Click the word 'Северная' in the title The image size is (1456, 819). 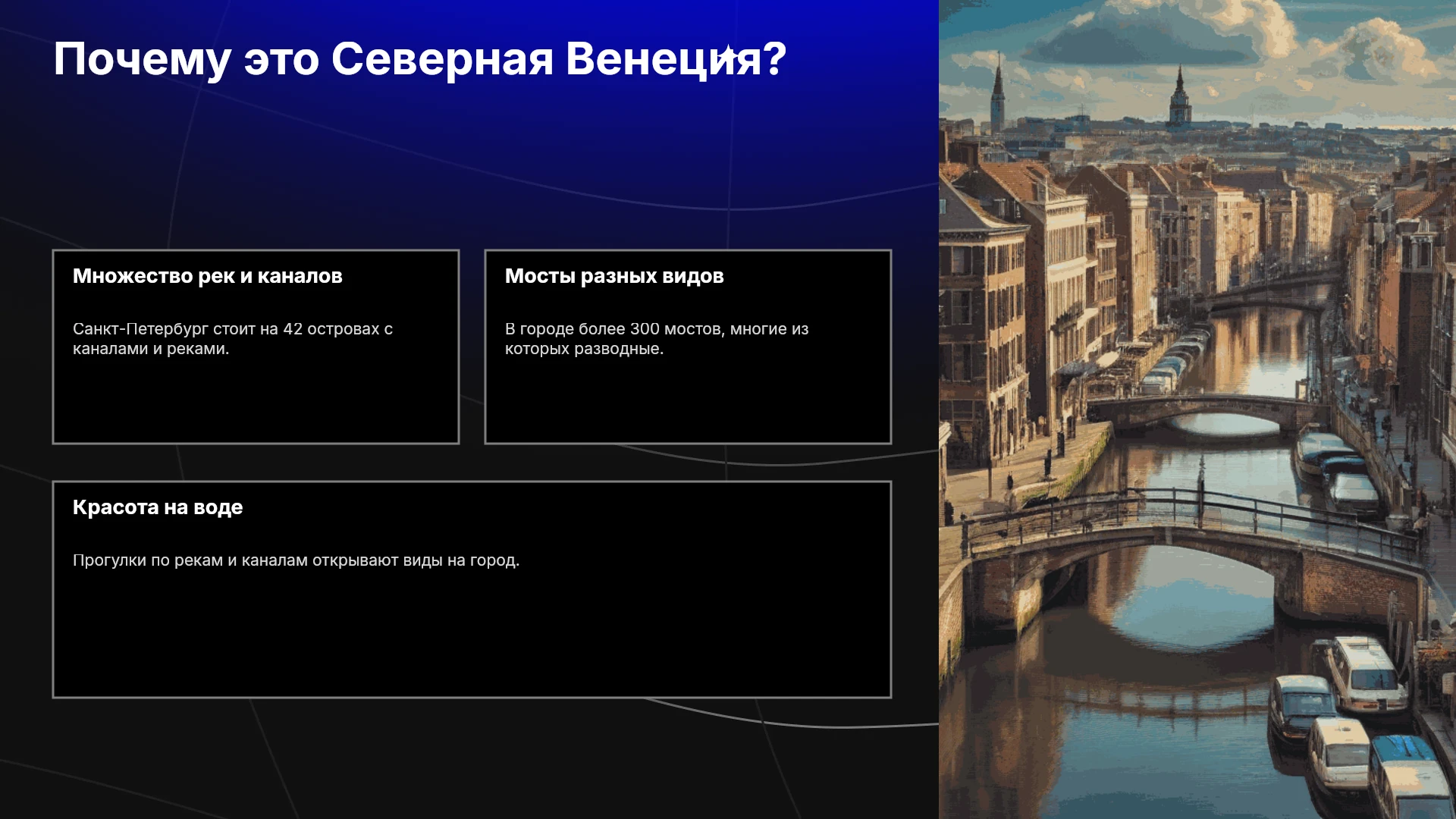click(x=442, y=59)
